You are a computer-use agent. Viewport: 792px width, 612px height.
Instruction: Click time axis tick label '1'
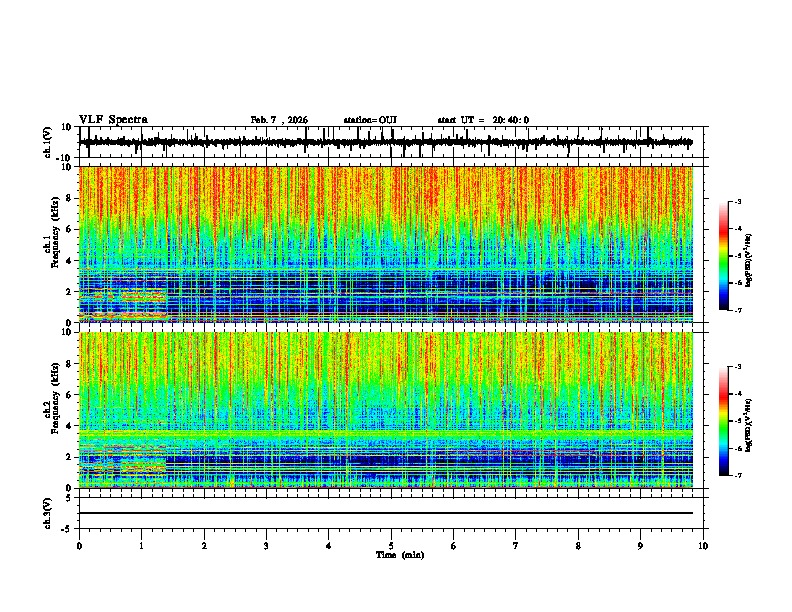141,546
